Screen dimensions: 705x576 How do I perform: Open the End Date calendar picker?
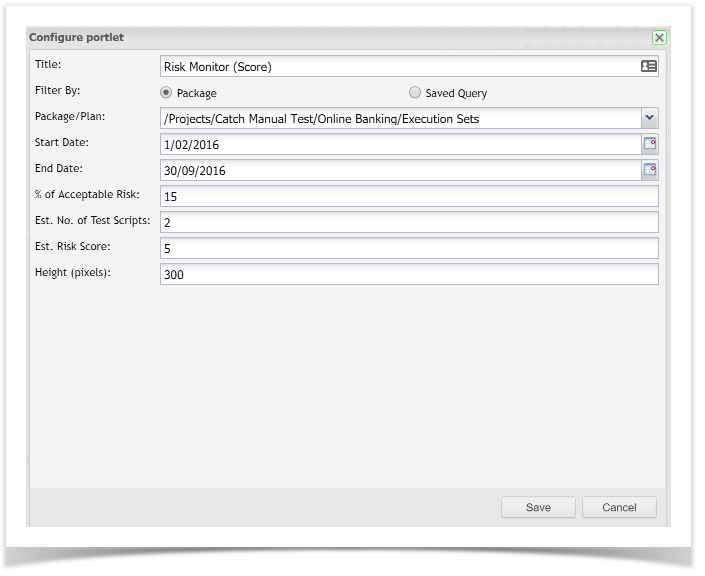[x=650, y=170]
